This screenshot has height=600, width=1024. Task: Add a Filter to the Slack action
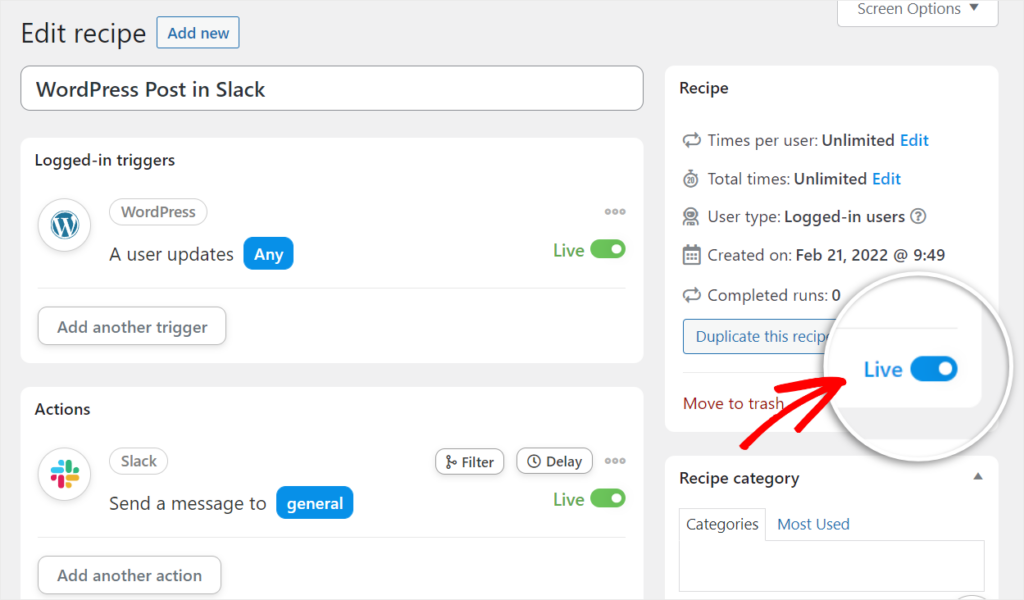(470, 461)
